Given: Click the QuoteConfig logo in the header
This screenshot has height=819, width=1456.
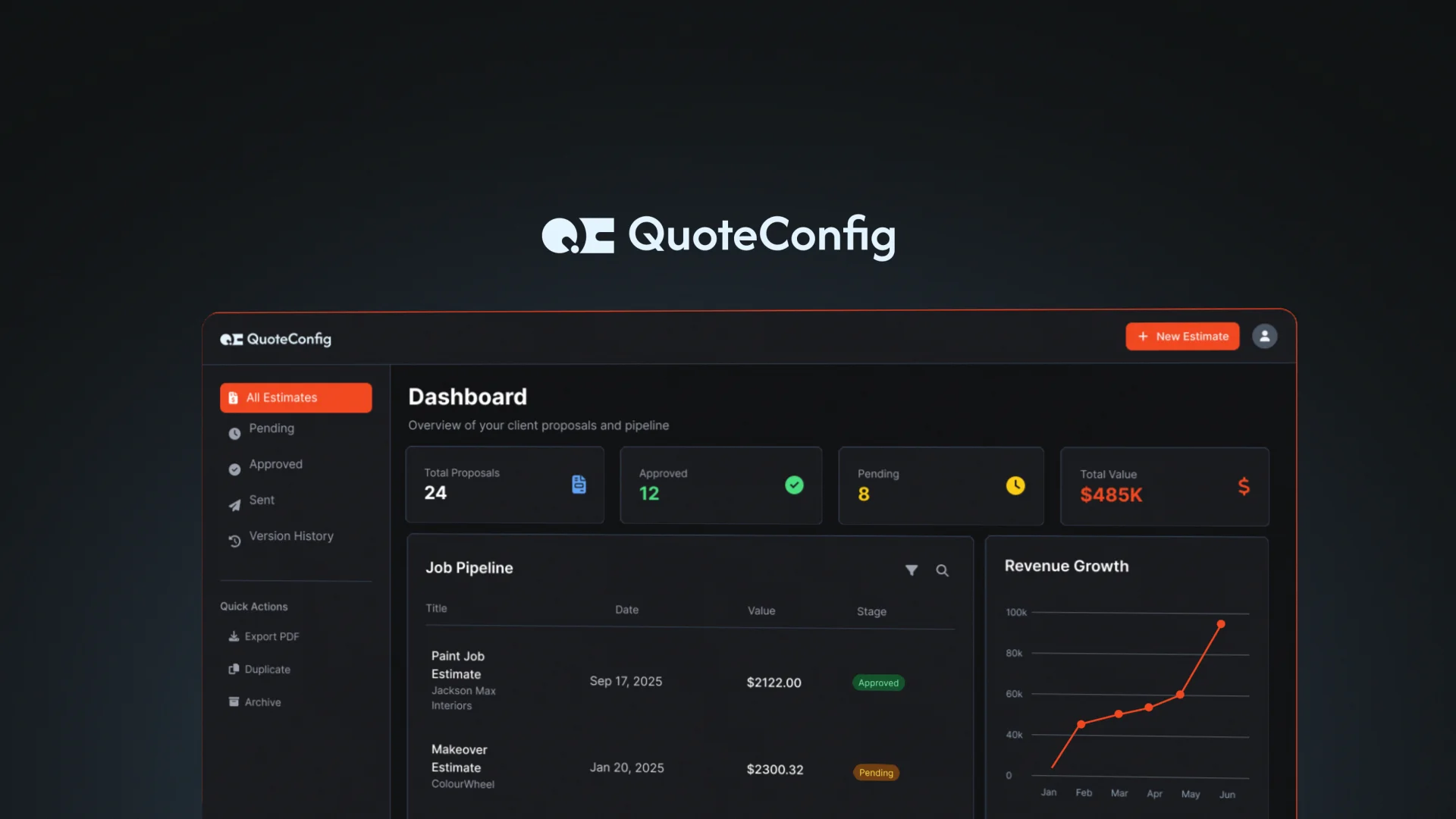Looking at the screenshot, I should pos(276,339).
